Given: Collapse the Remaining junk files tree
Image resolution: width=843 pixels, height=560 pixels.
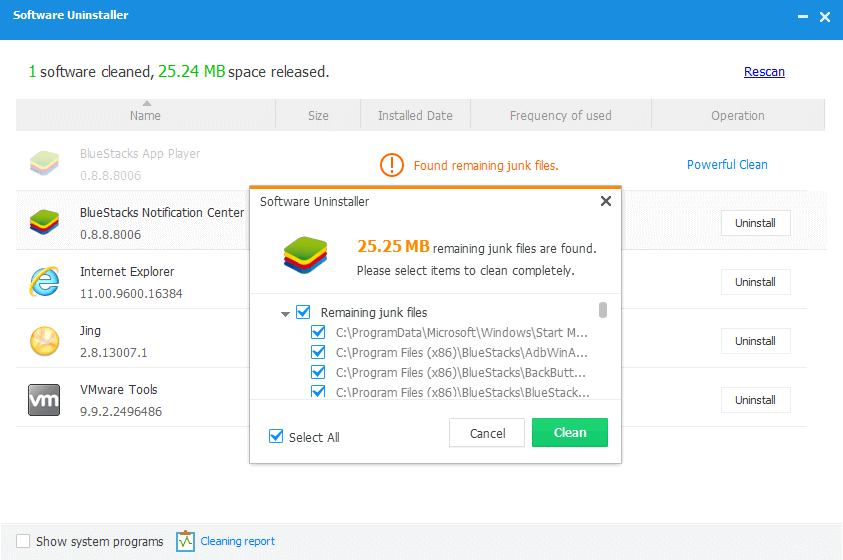Looking at the screenshot, I should click(286, 313).
